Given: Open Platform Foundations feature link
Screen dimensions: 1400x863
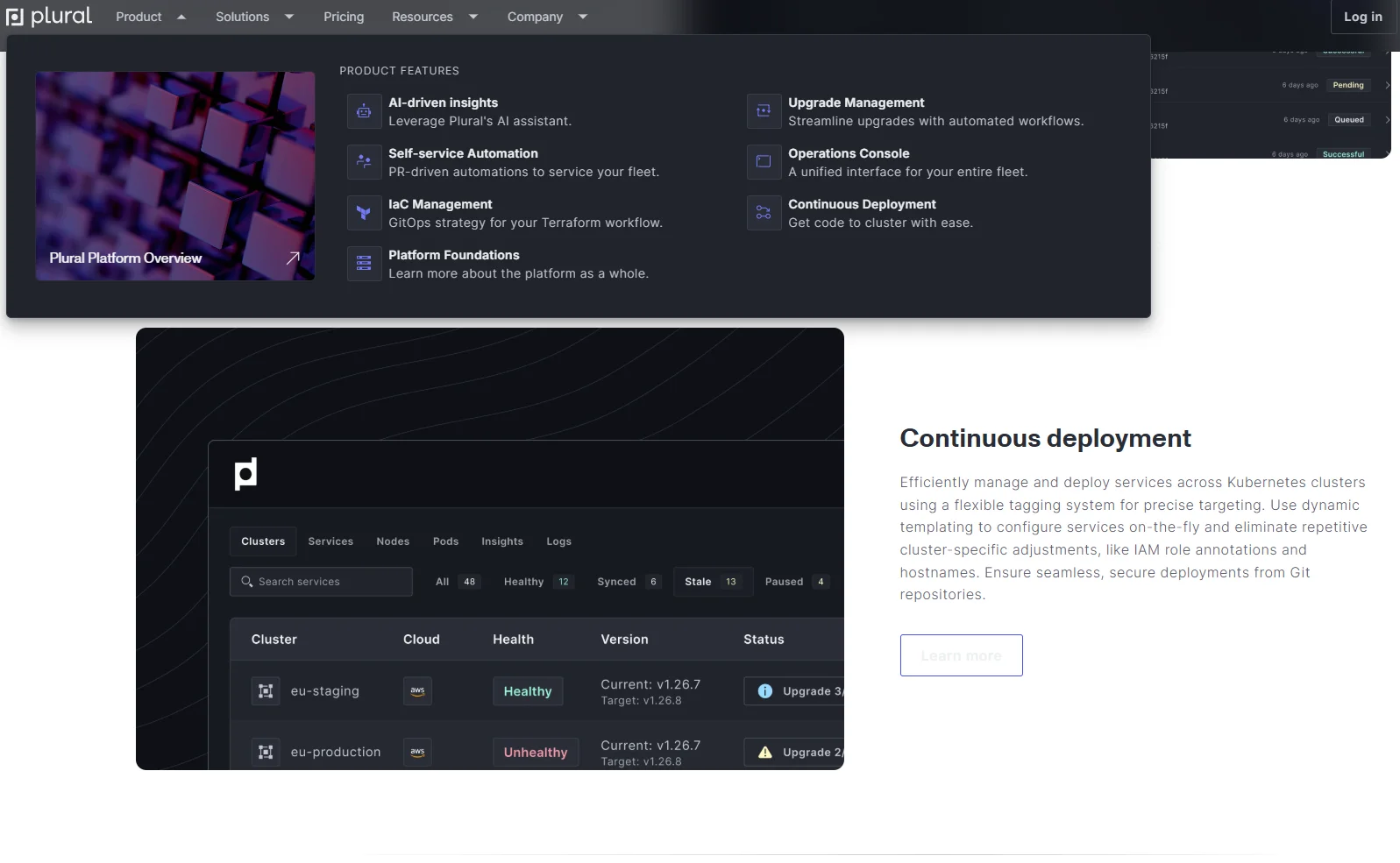Looking at the screenshot, I should [518, 264].
